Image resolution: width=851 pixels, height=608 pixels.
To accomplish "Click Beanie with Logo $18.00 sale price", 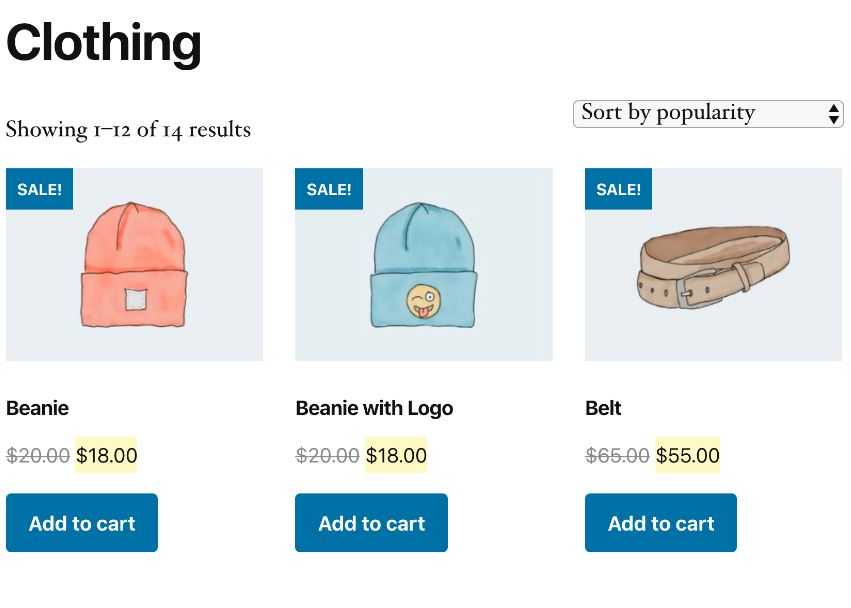I will point(396,455).
